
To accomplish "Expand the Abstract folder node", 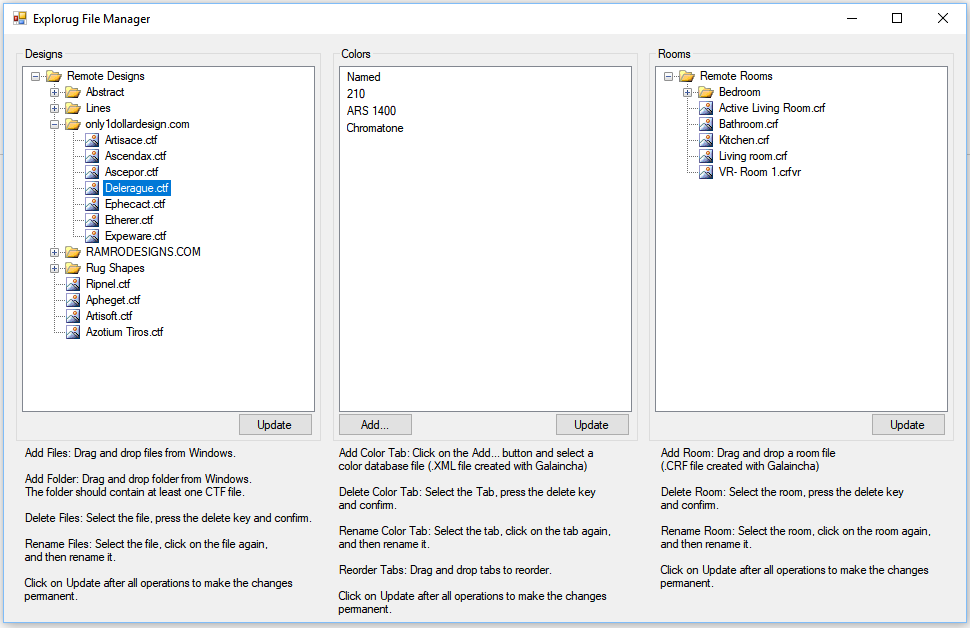I will pos(55,92).
